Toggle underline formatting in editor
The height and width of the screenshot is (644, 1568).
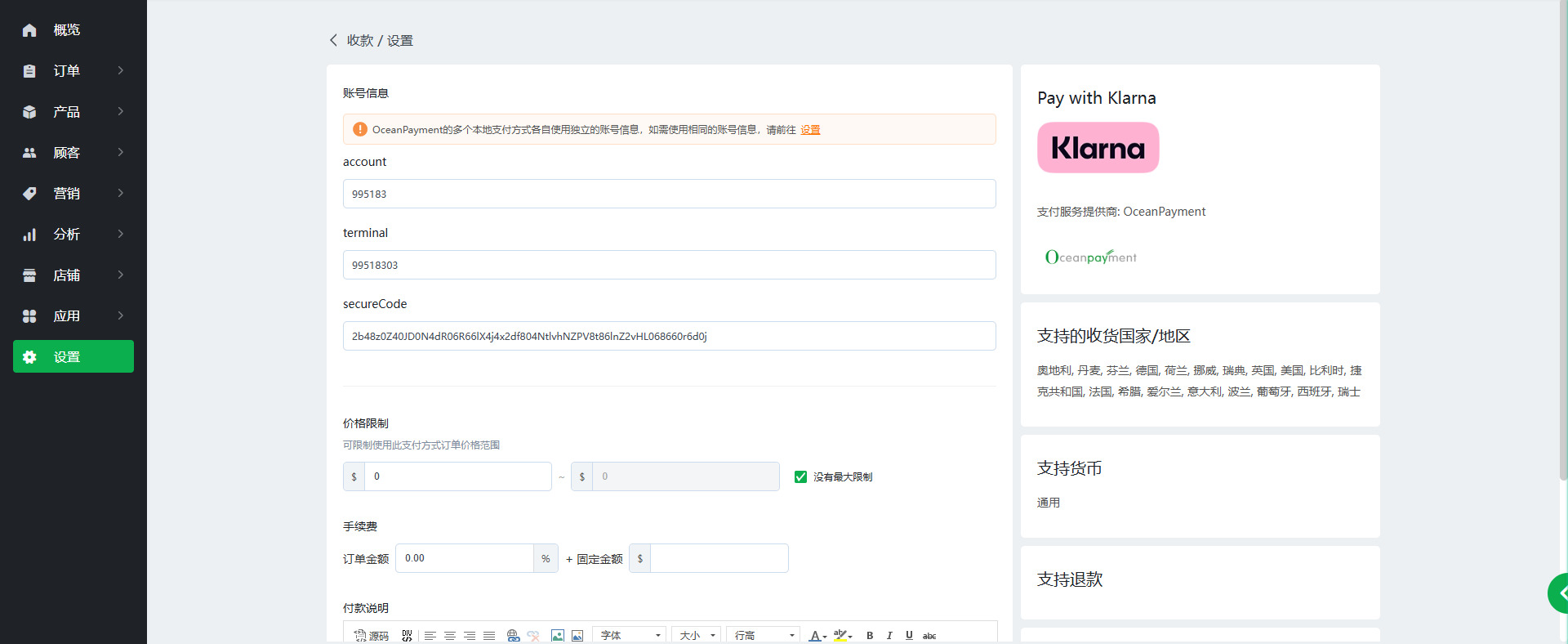[909, 636]
